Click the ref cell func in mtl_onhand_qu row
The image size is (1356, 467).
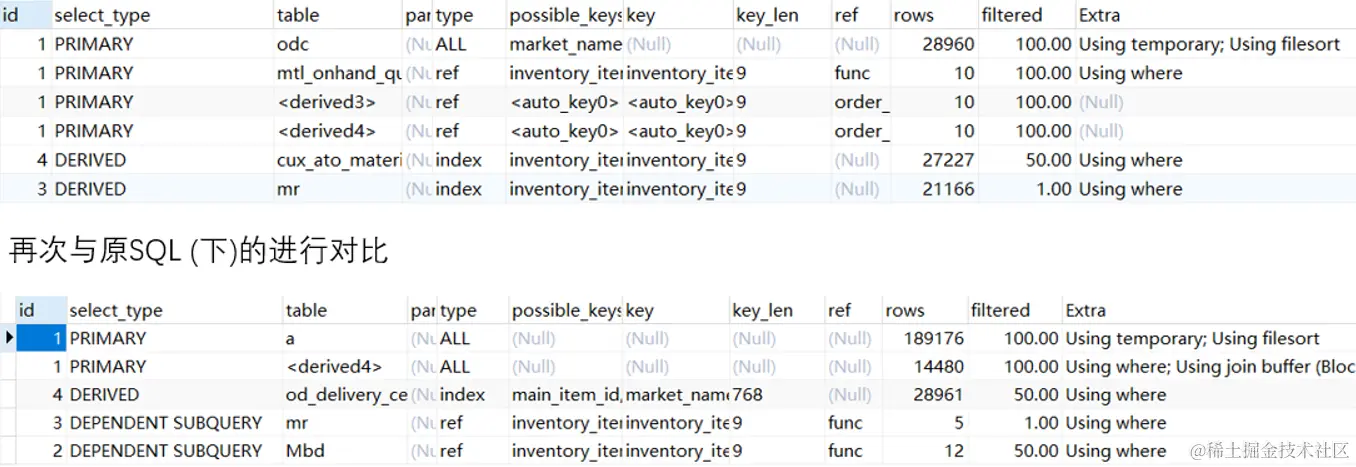coord(853,73)
